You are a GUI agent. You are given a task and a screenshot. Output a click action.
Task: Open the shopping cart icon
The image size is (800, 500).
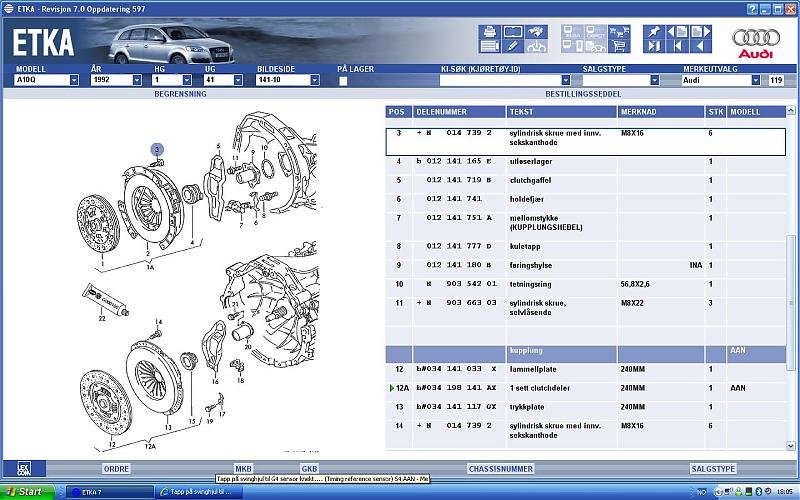click(619, 45)
